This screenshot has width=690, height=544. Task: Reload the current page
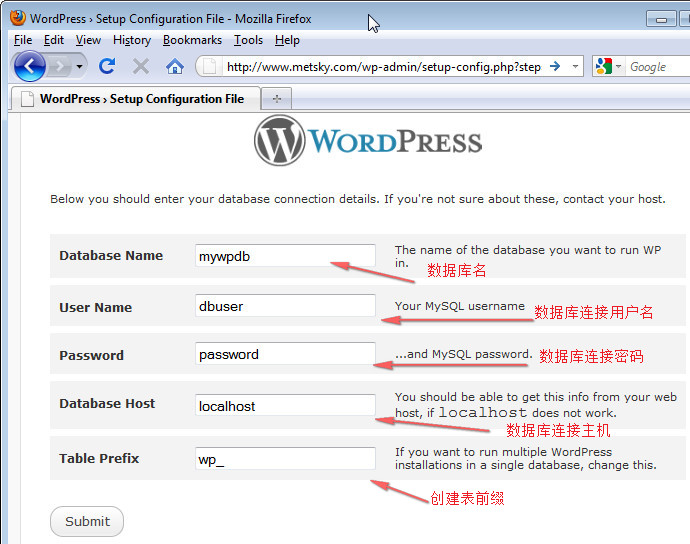click(x=107, y=66)
